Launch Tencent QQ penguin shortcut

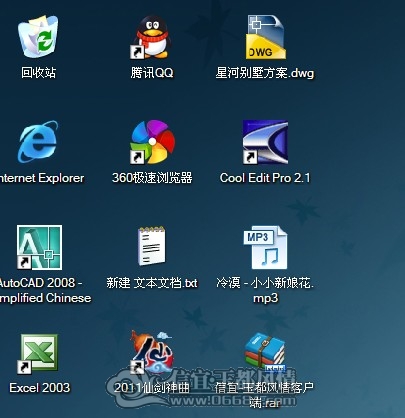point(151,37)
